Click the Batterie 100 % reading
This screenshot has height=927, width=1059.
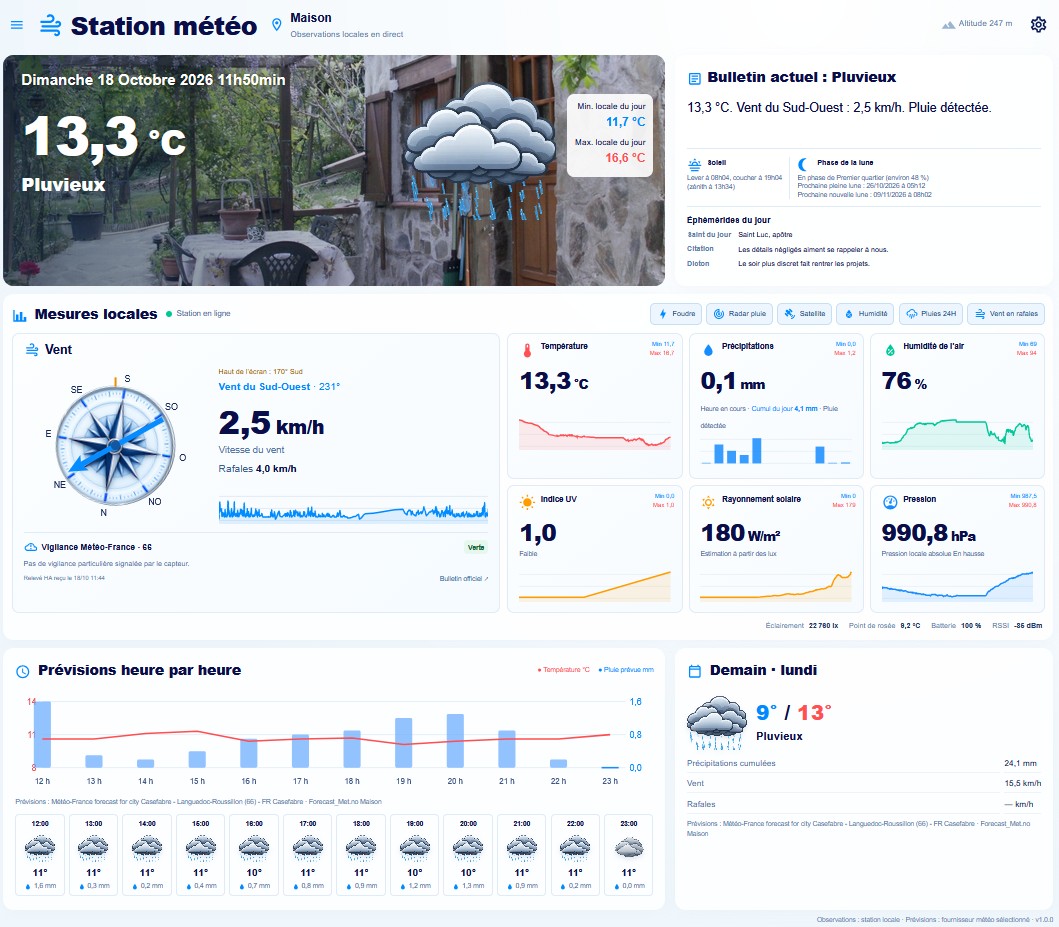[x=956, y=626]
